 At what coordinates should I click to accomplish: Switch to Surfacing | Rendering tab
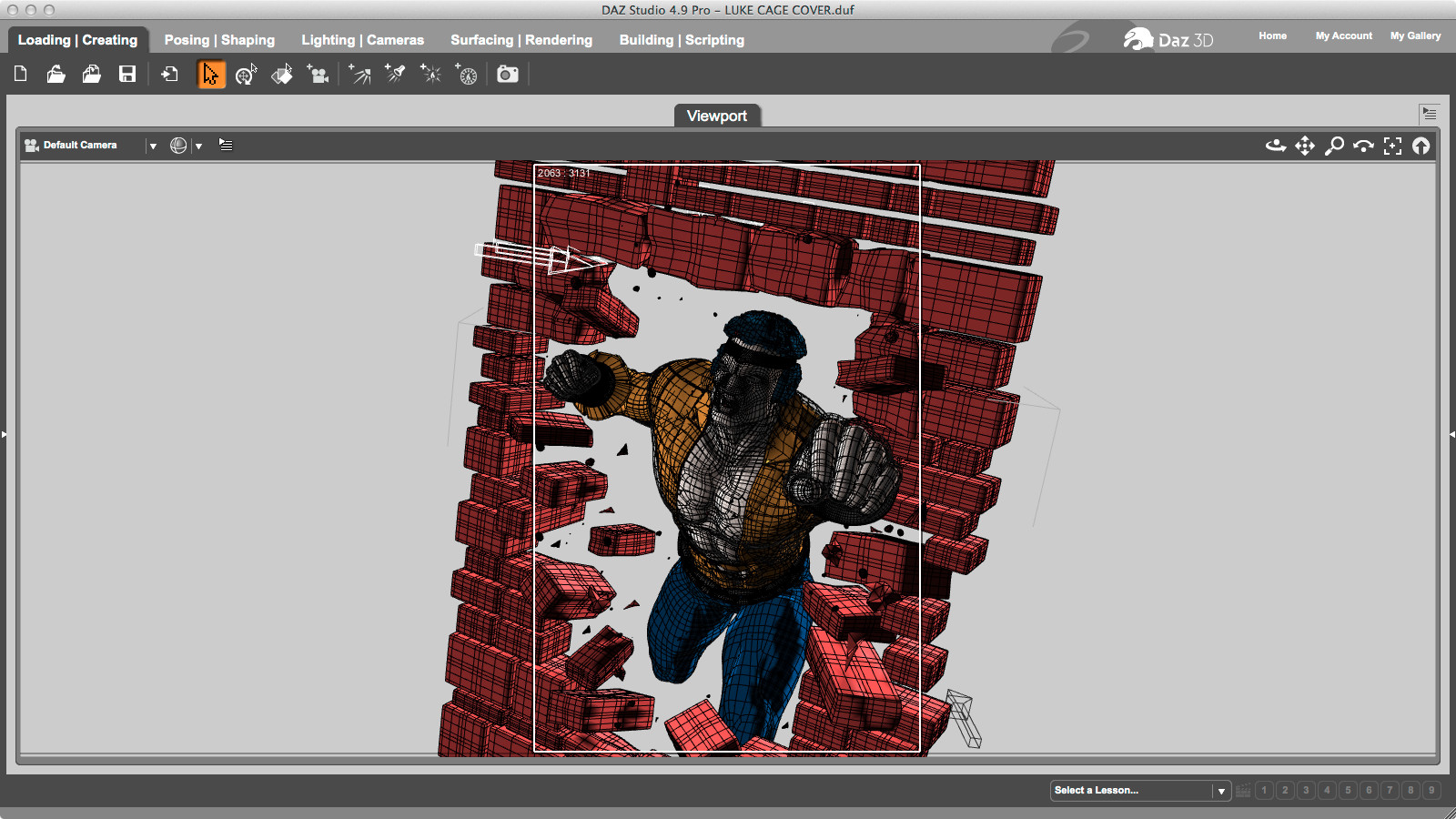point(521,40)
